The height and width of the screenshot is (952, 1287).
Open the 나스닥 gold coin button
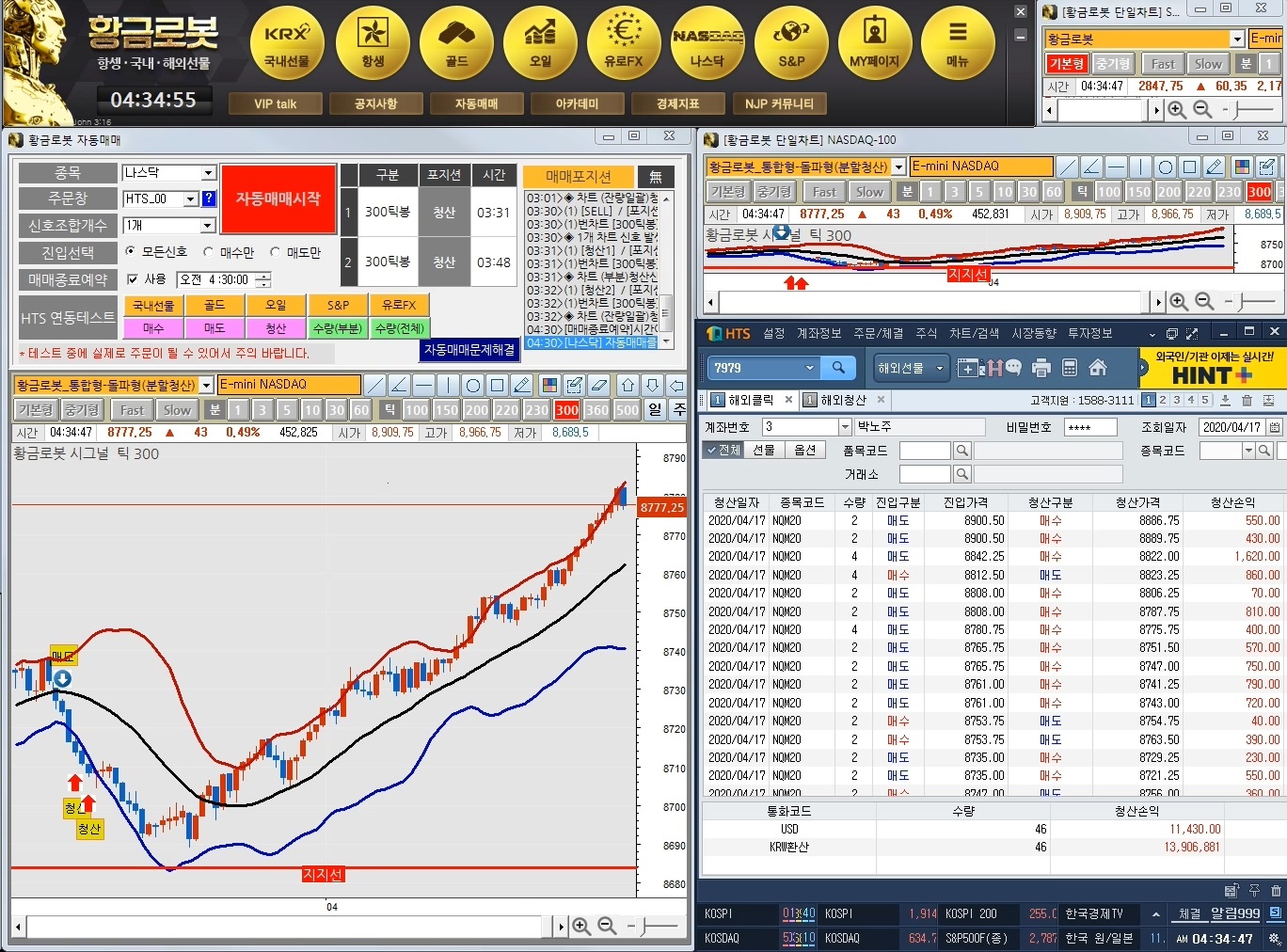coord(707,41)
